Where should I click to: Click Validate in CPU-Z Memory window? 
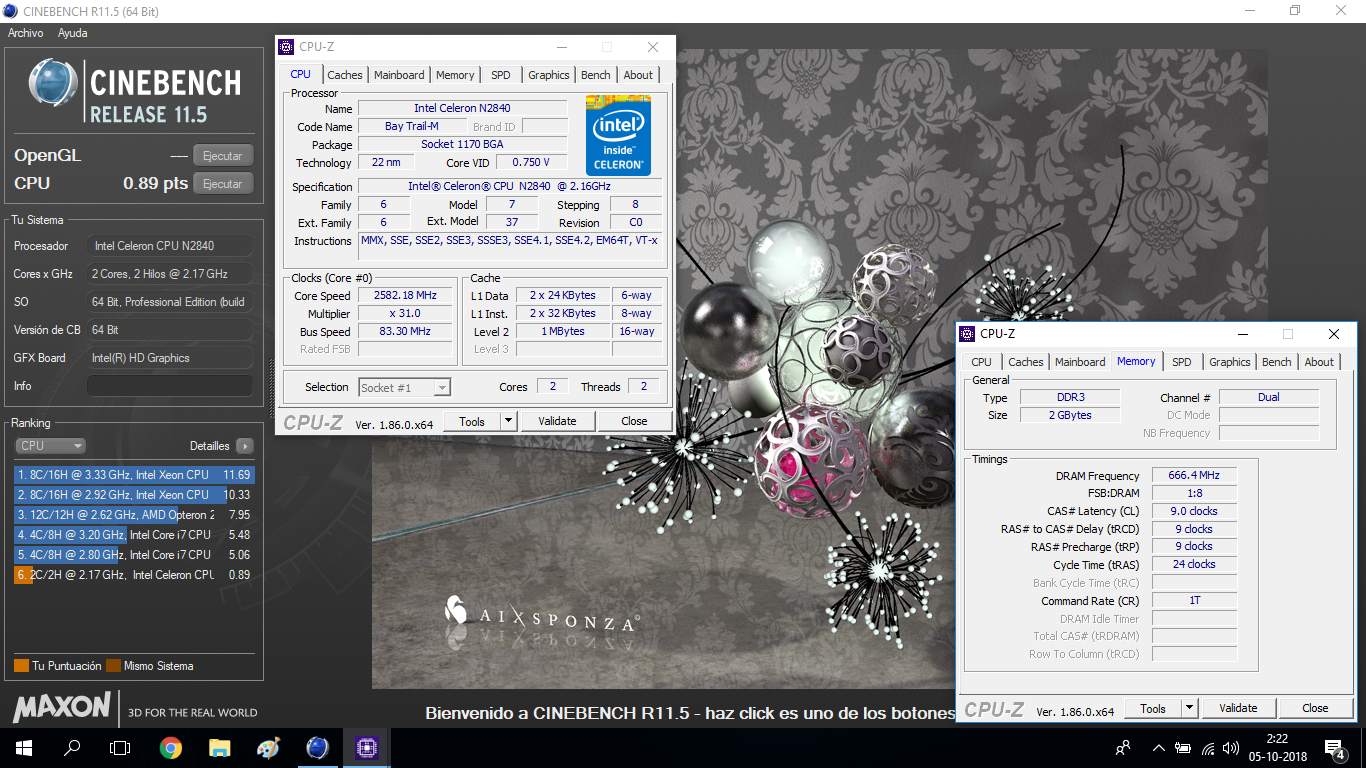click(1238, 709)
